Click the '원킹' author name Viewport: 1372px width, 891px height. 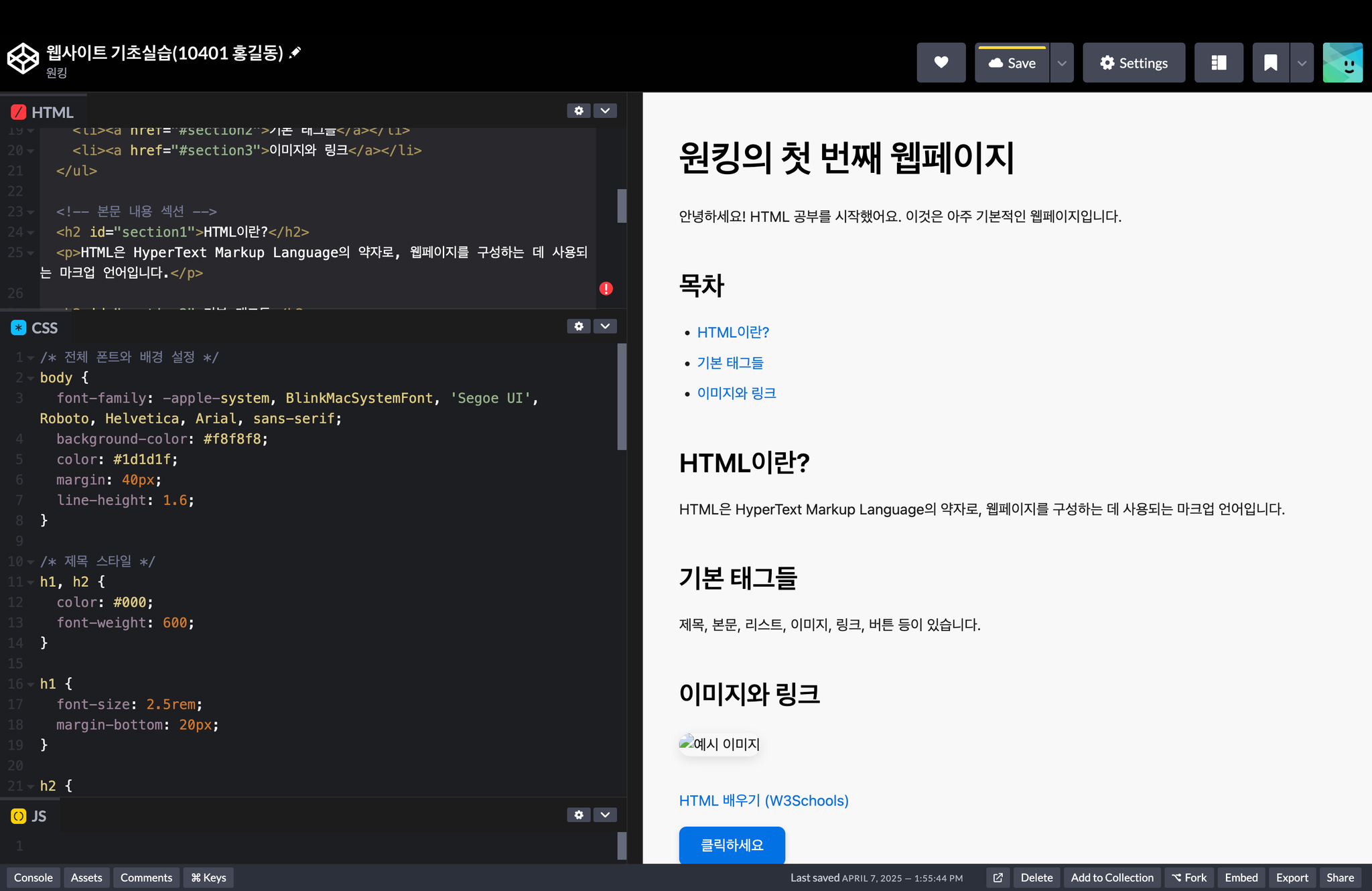pos(56,73)
